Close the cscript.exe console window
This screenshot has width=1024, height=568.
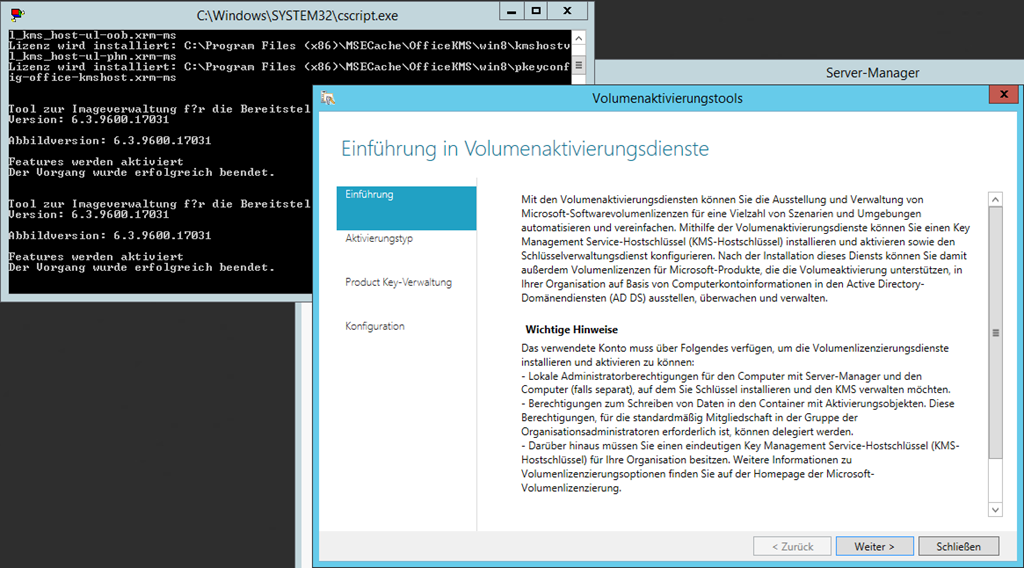(x=568, y=10)
